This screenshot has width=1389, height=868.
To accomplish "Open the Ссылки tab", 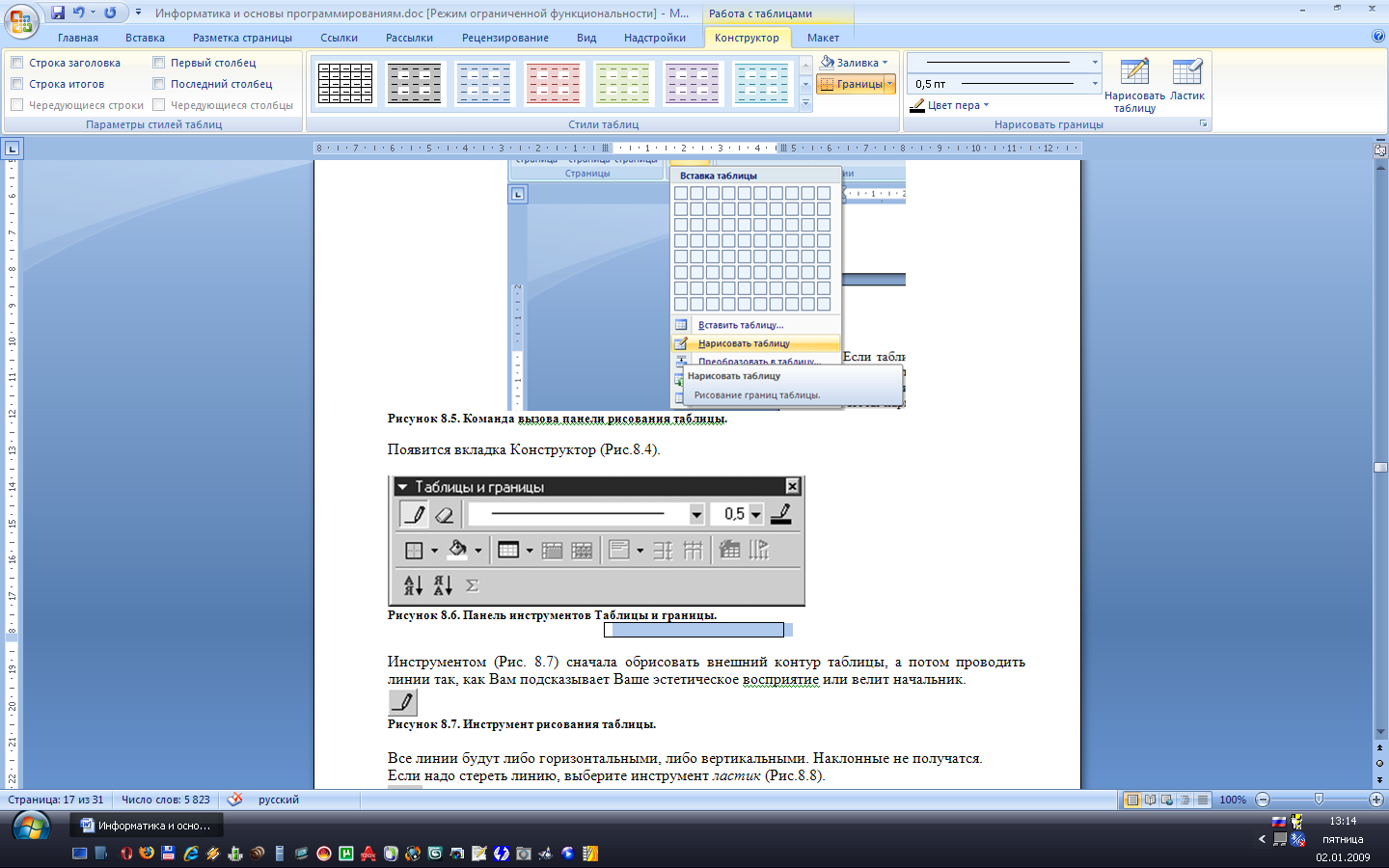I will (x=339, y=38).
